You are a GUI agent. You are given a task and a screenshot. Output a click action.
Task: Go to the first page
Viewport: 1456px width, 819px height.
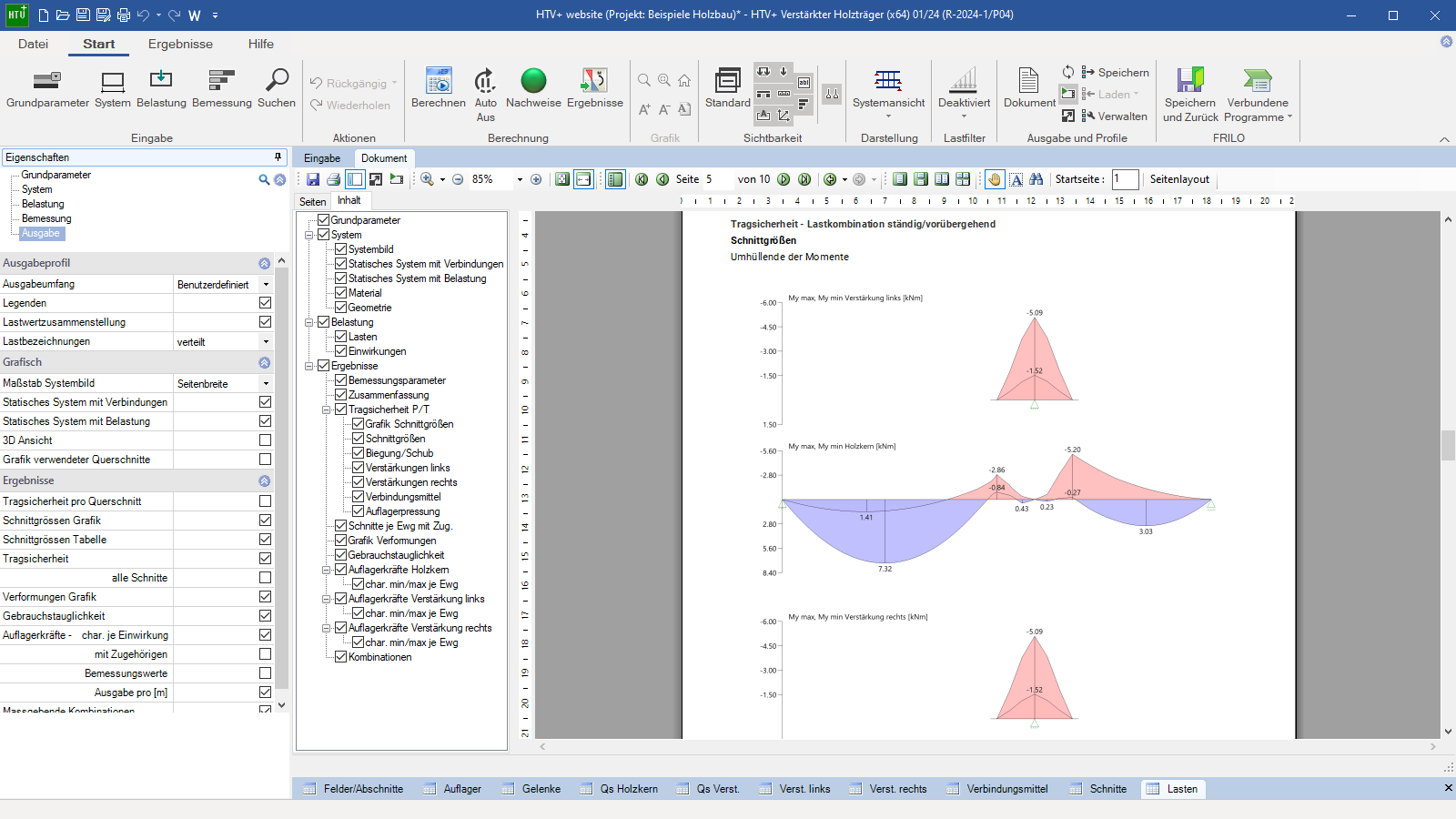tap(642, 179)
